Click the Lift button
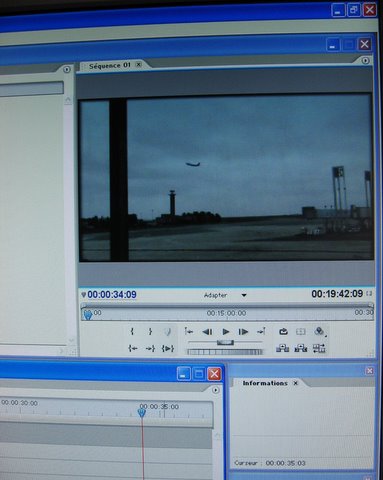383x480 pixels. [283, 348]
